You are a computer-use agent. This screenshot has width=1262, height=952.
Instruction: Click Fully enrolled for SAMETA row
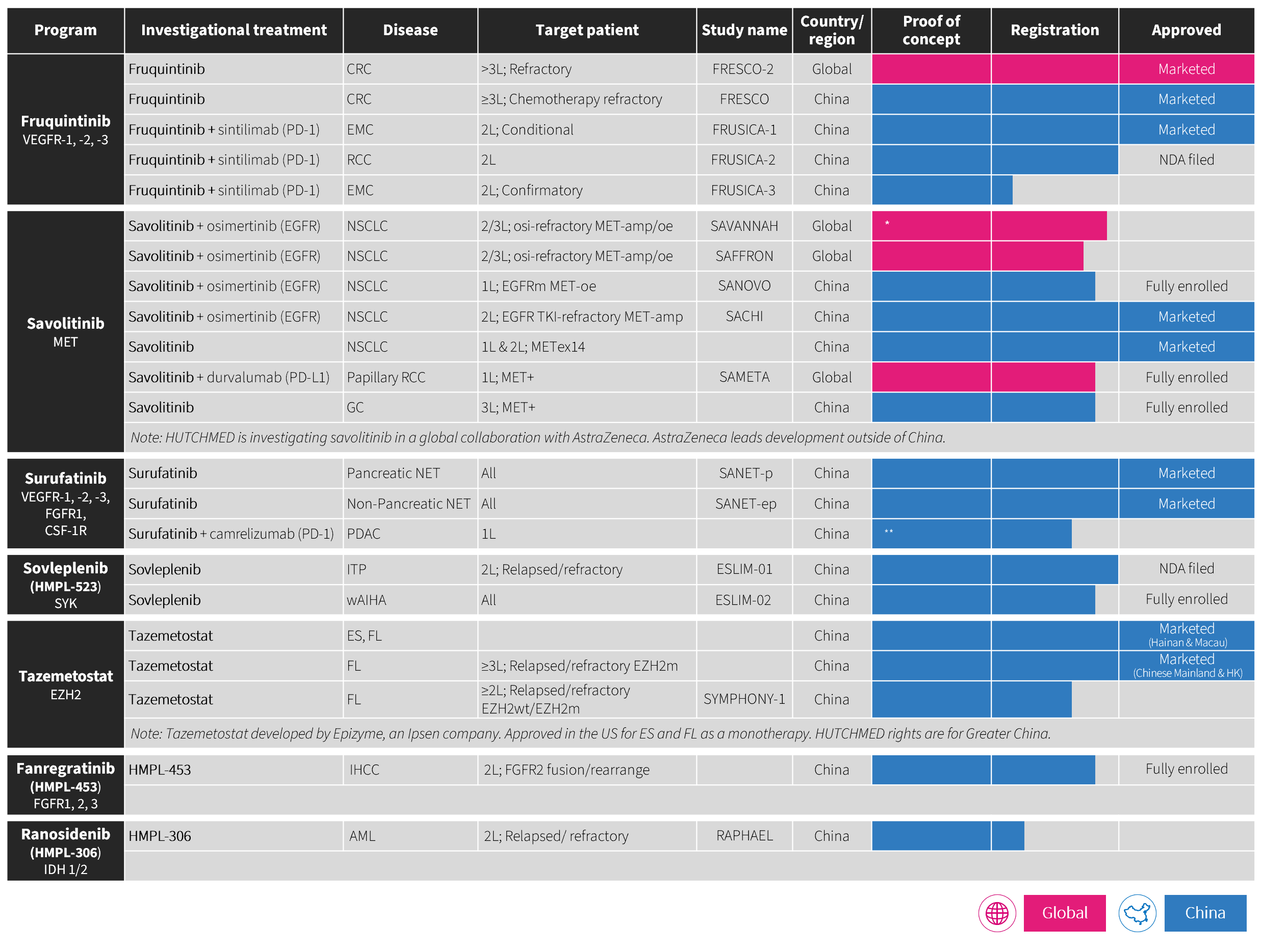click(1186, 377)
